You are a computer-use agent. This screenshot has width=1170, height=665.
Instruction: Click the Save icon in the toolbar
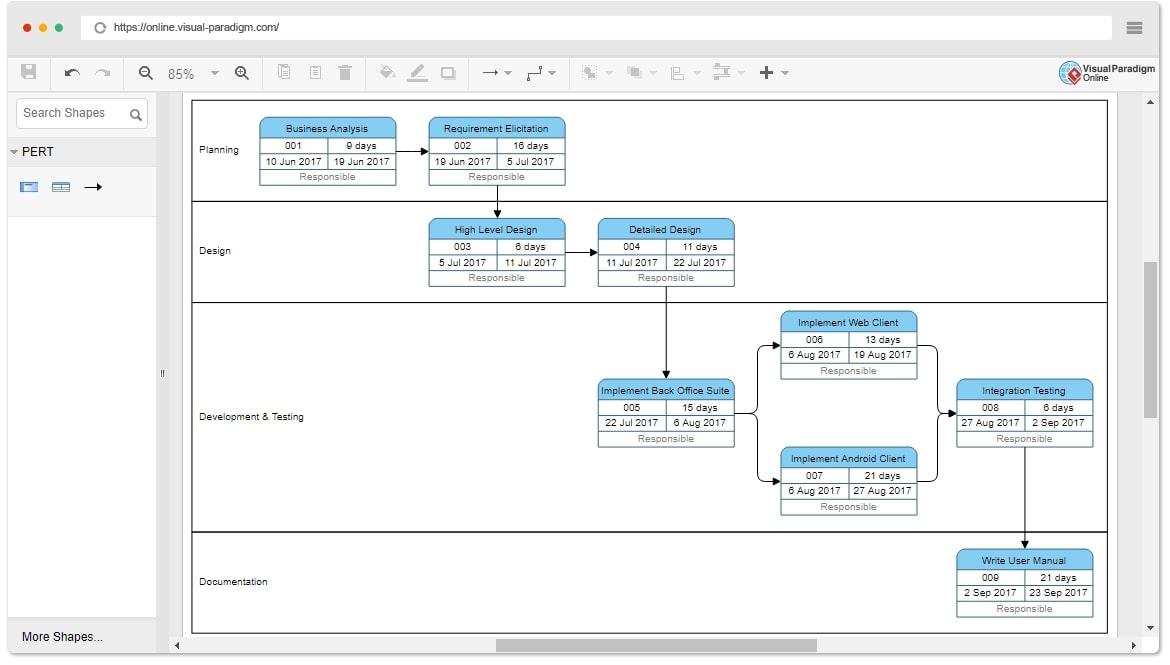pos(29,72)
